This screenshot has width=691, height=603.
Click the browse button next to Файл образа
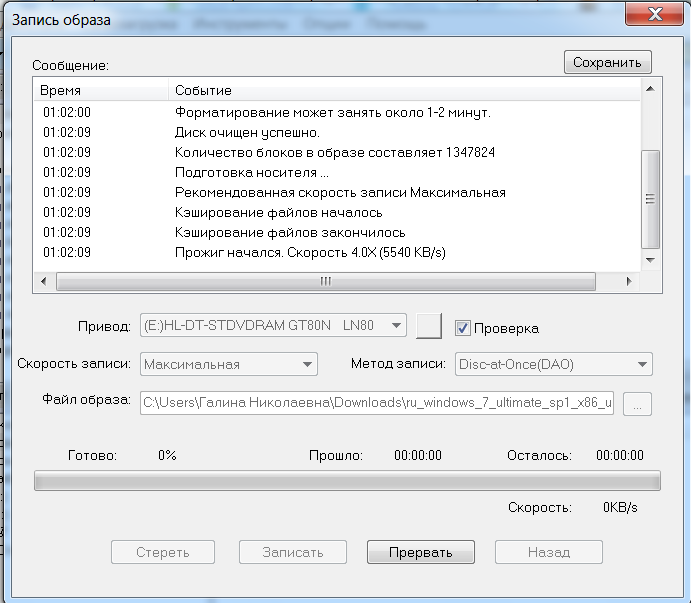coord(637,404)
